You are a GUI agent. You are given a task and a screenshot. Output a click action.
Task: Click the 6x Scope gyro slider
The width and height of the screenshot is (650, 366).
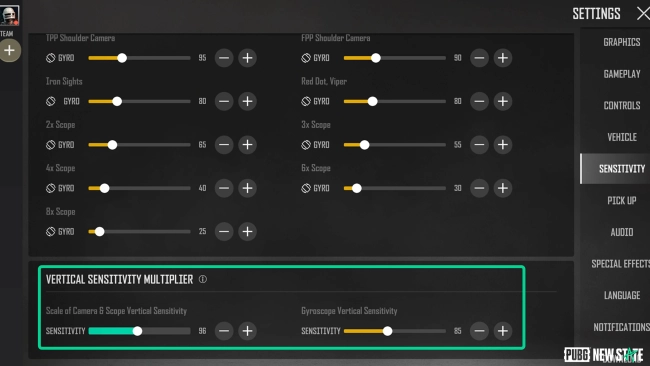coord(395,188)
